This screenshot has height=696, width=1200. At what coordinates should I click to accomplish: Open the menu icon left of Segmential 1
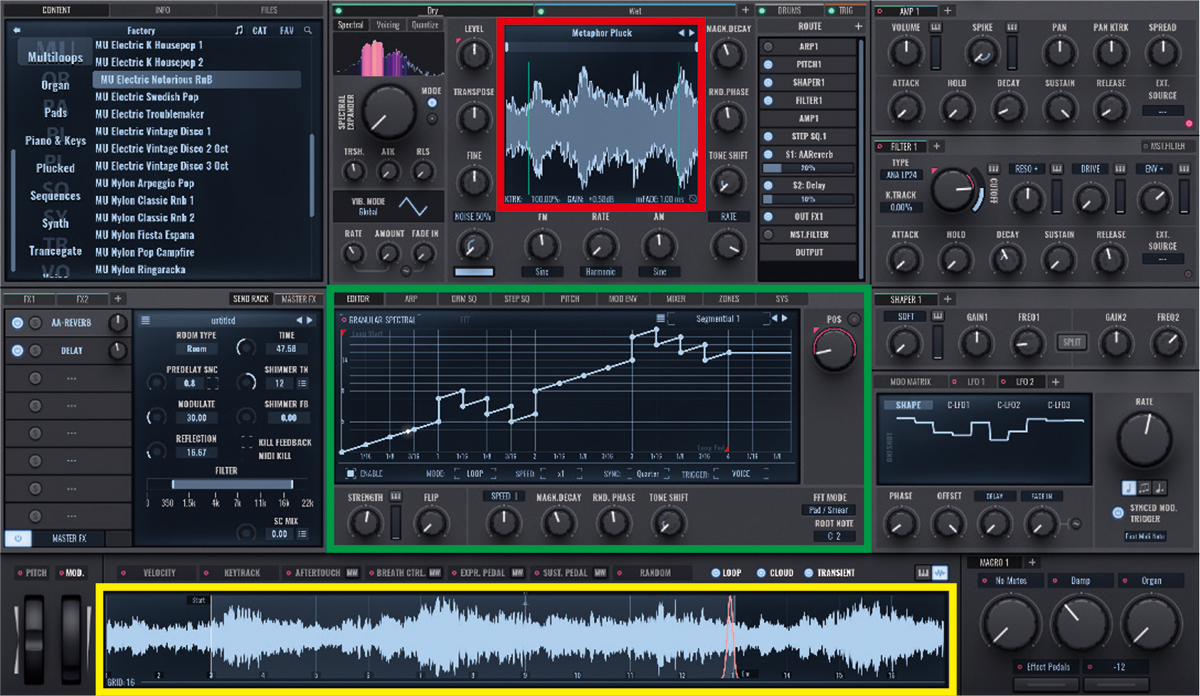(x=661, y=319)
